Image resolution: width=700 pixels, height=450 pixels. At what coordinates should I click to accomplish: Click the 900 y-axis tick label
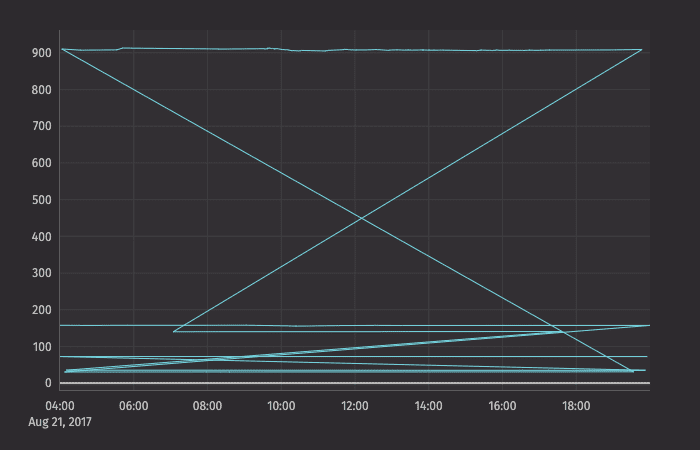pos(41,53)
